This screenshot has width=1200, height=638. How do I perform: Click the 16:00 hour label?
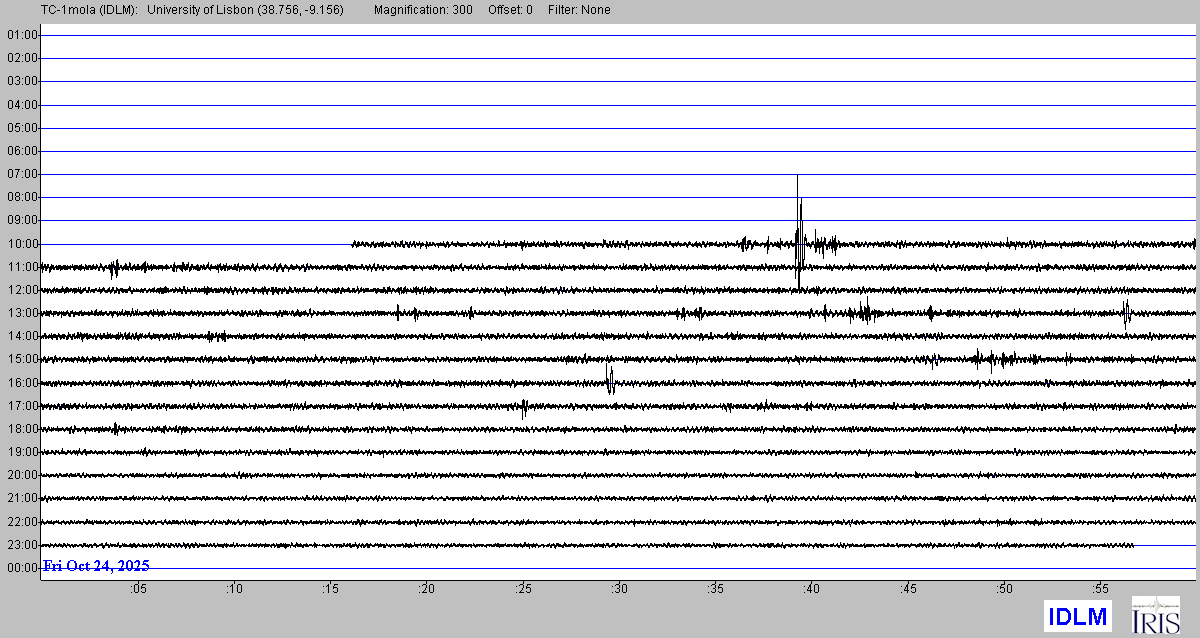(x=22, y=383)
